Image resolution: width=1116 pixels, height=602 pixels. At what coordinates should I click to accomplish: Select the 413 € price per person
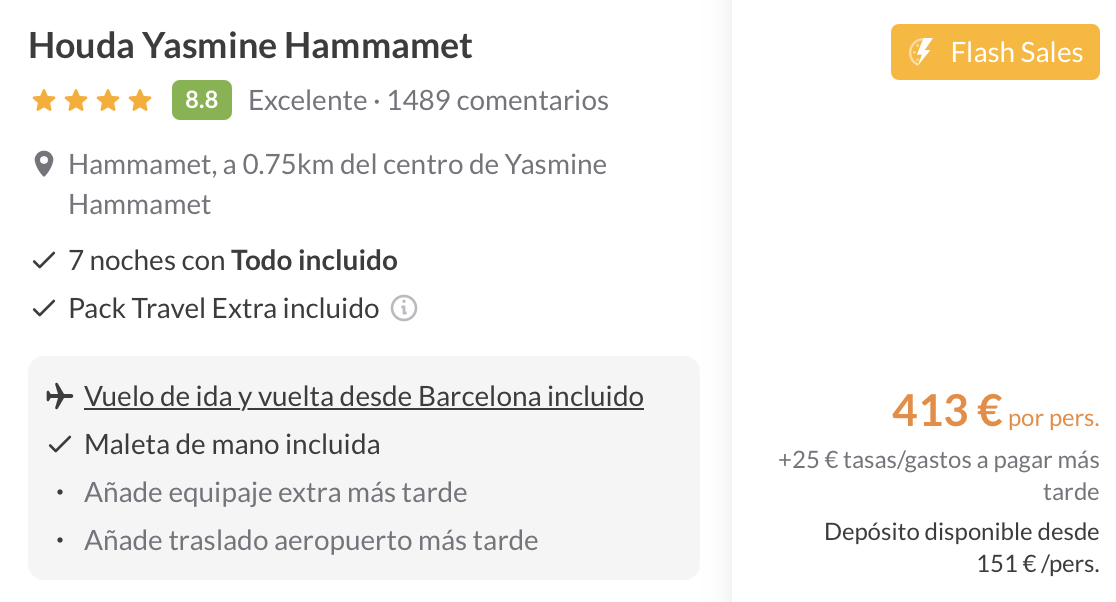[x=947, y=410]
